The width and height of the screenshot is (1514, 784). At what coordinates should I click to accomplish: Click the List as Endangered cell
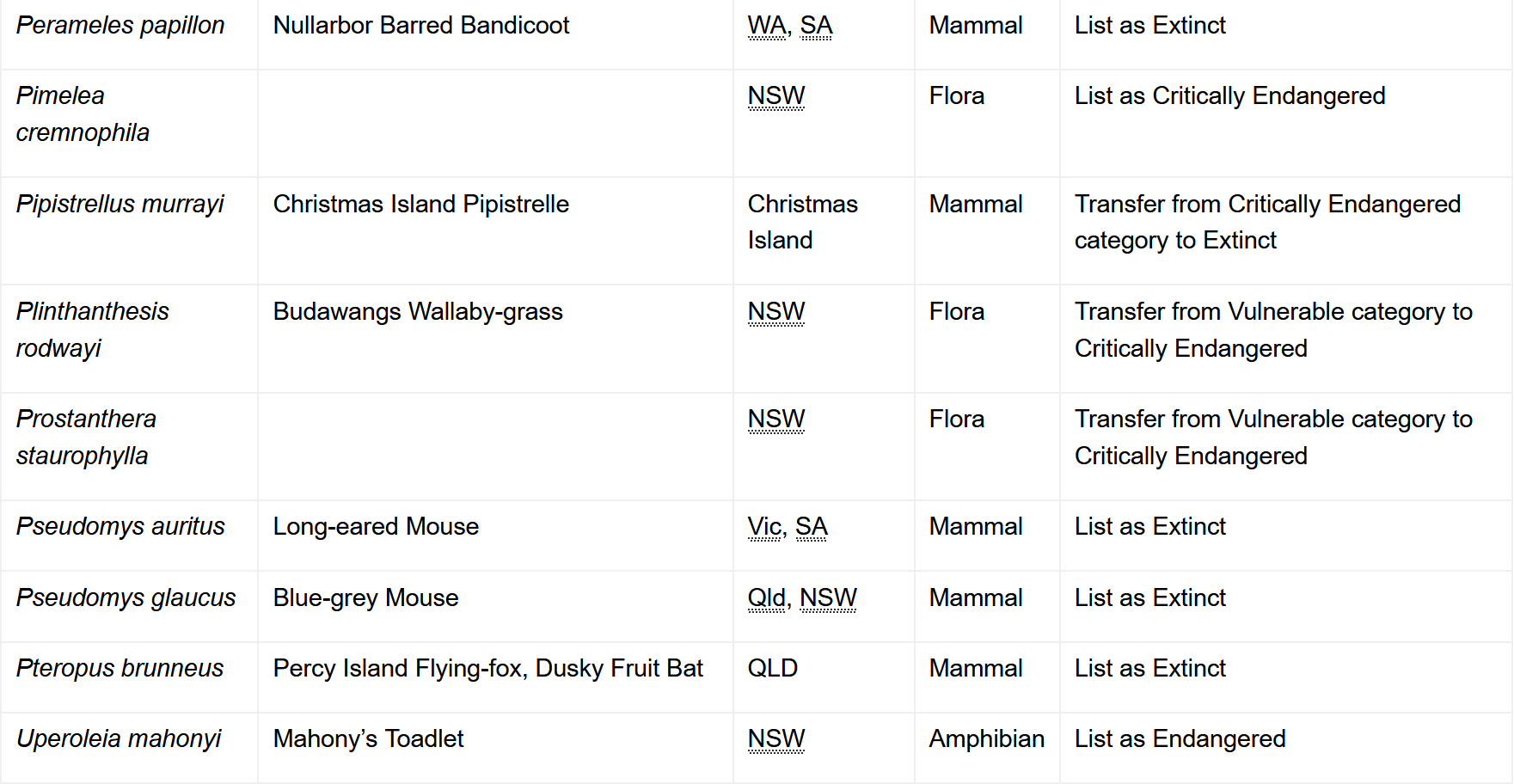click(1180, 739)
